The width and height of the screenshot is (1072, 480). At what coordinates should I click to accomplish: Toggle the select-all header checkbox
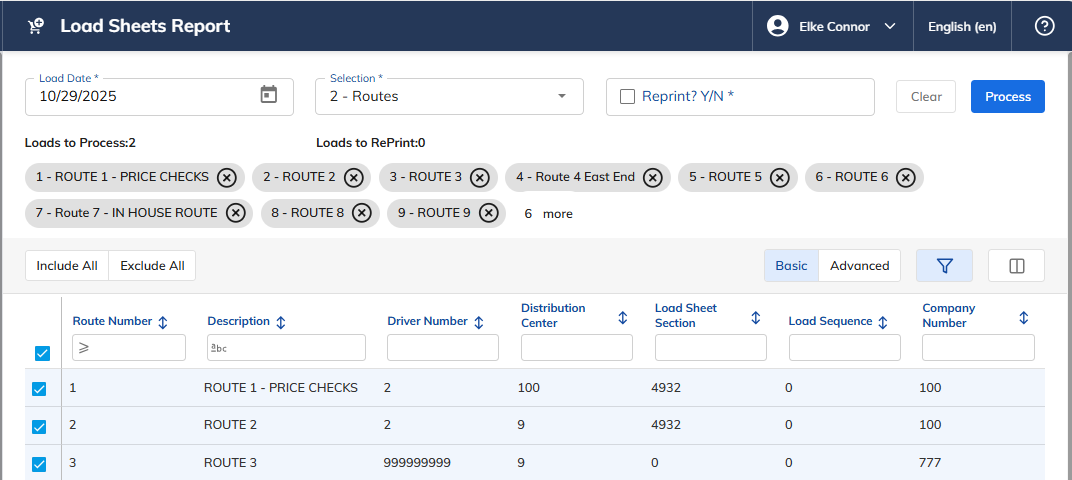[x=42, y=354]
